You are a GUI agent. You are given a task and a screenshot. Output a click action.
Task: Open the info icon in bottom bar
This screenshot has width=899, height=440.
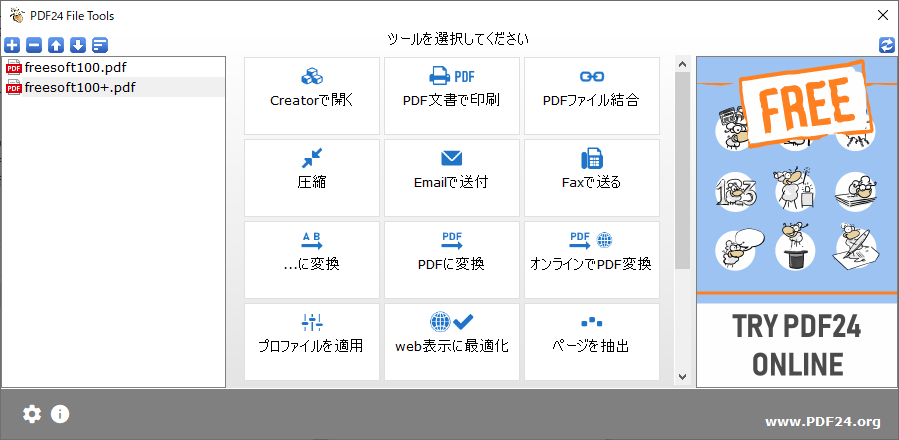coord(60,414)
